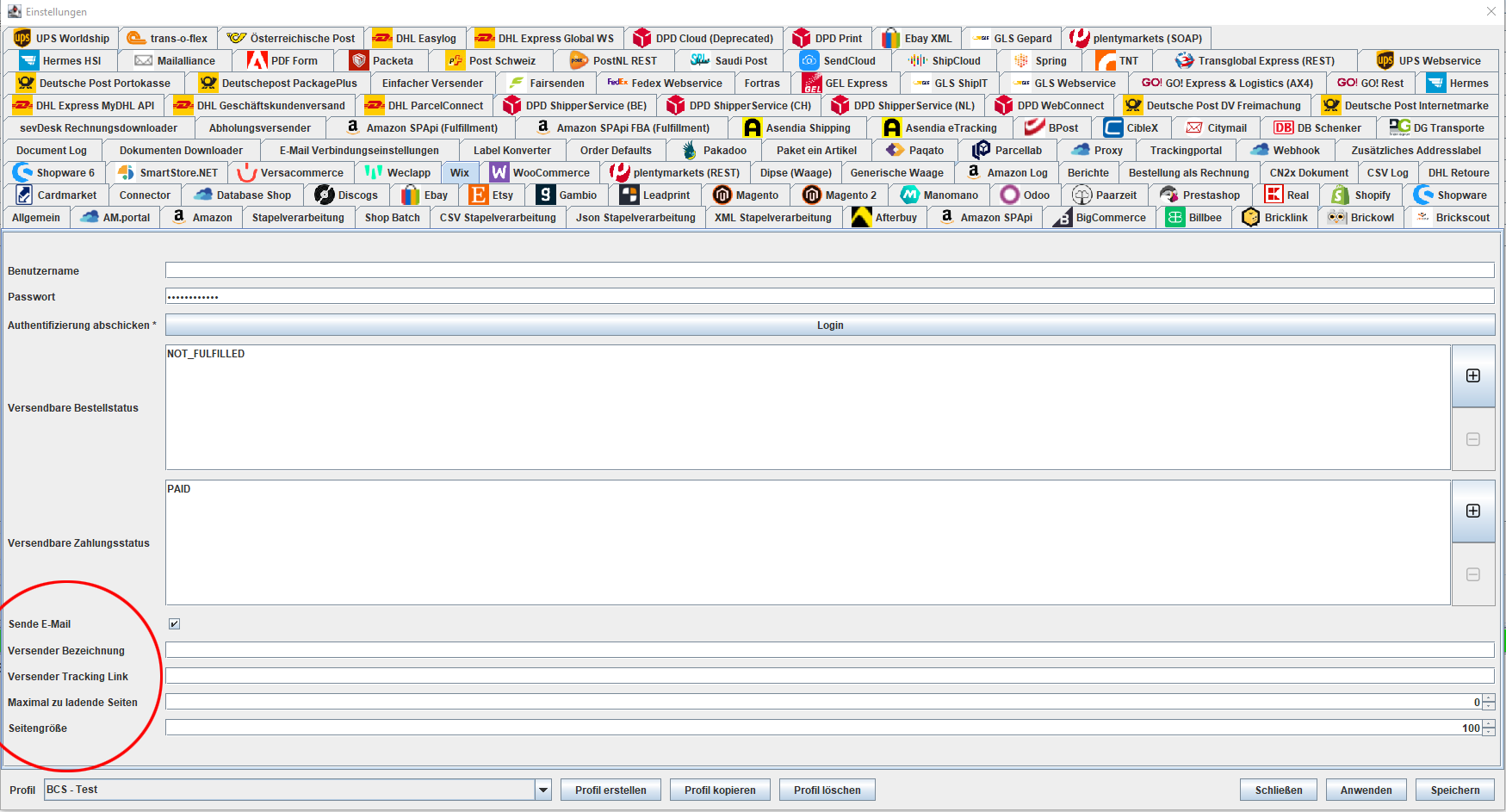This screenshot has height=812, width=1506.
Task: Switch to SendCloud tab
Action: 838,60
